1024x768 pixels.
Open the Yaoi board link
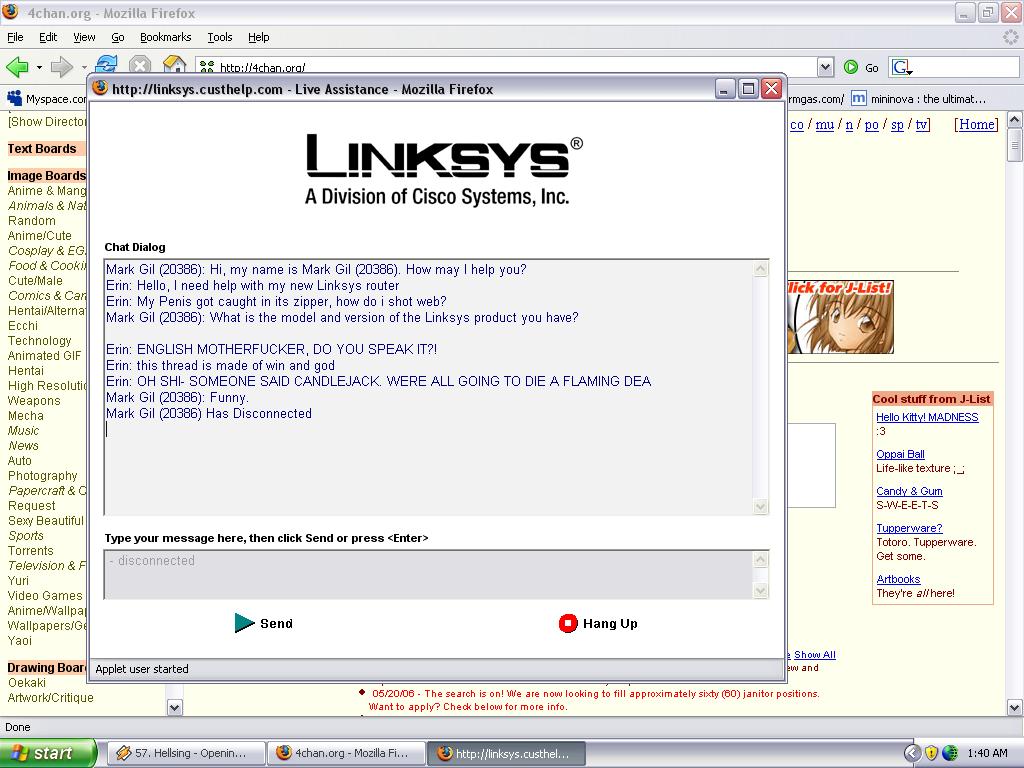20,641
